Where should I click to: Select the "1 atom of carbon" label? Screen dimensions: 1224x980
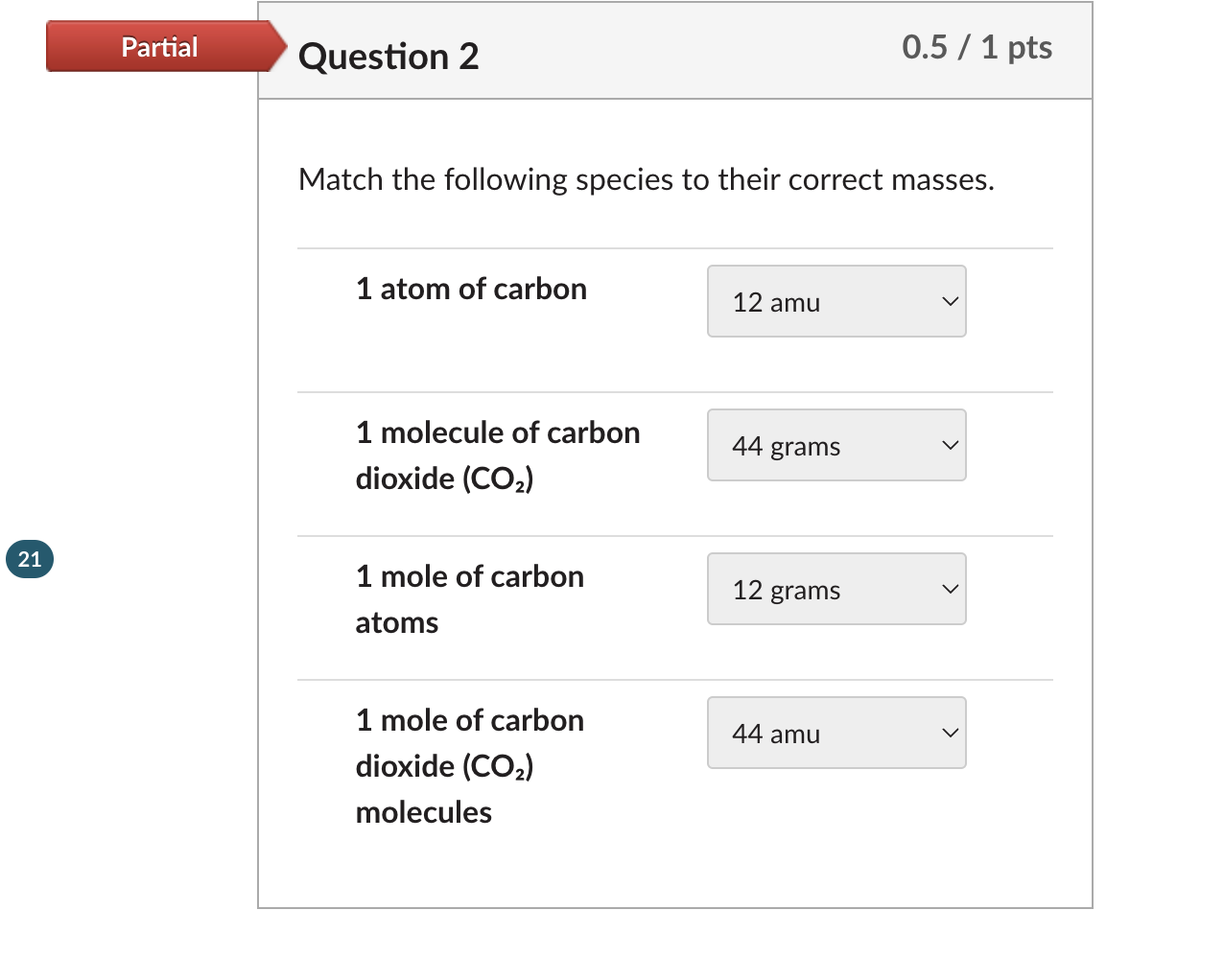(x=471, y=289)
